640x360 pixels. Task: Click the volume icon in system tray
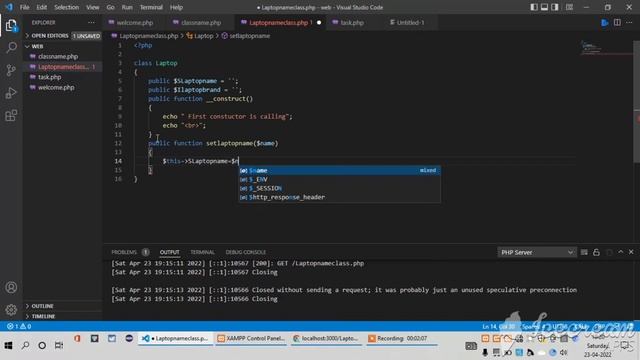tap(564, 352)
